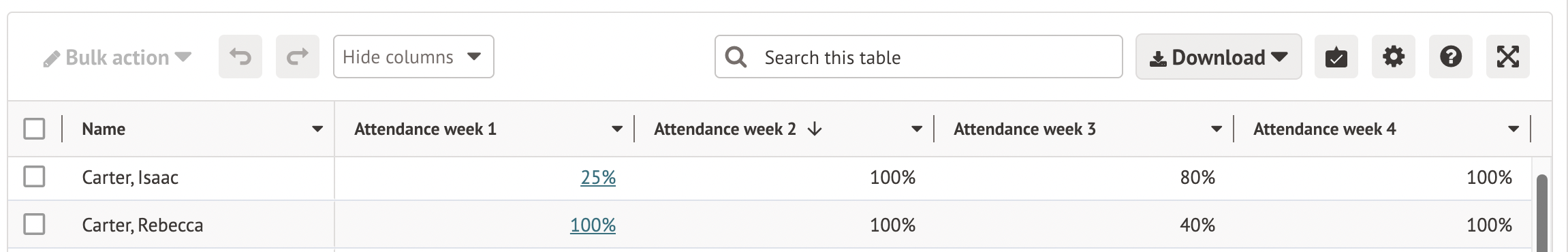Open the settings gear icon
This screenshot has width=1568, height=252.
point(1394,57)
